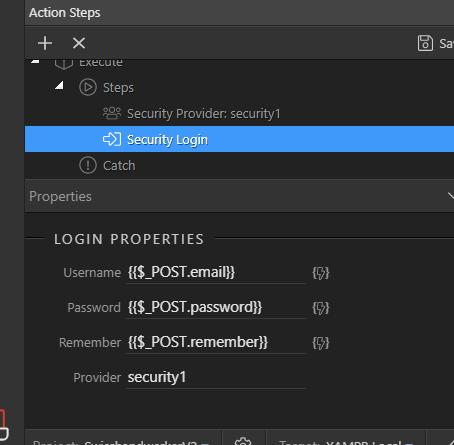
Task: Collapse the Steps tree node
Action: point(59,85)
